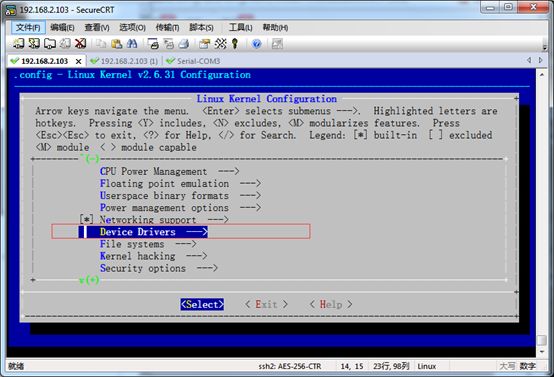Click the terminal scrollbar down arrow

[x=542, y=352]
